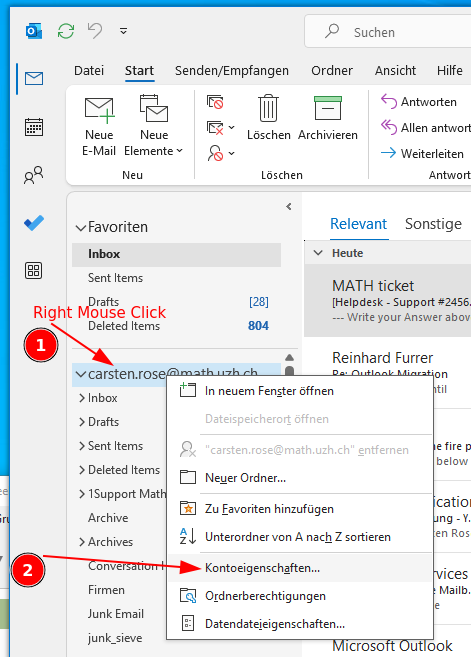Viewport: 471px width, 657px height.
Task: Collapse the Heute message group
Action: tap(318, 253)
